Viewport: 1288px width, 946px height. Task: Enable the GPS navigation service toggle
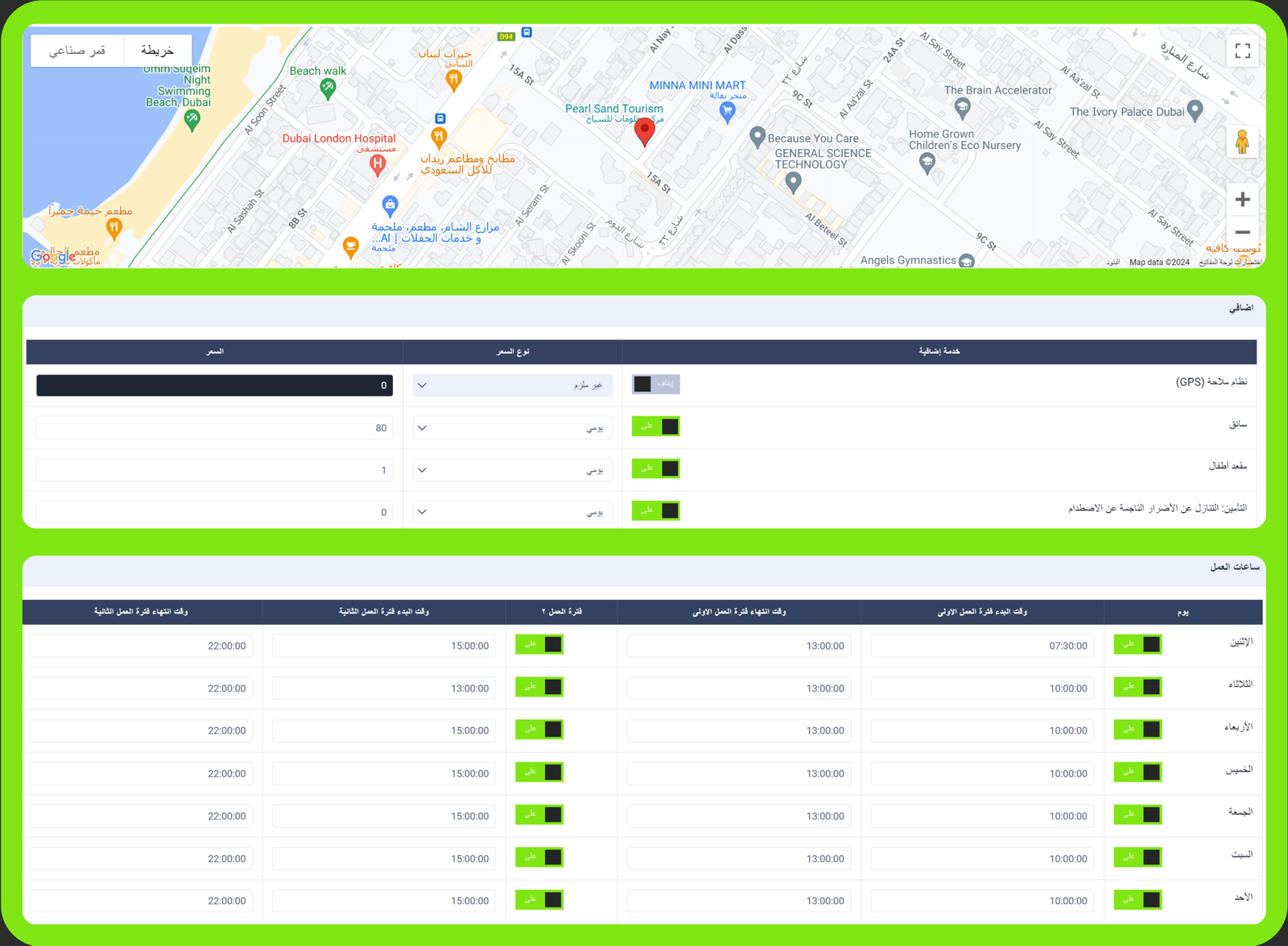[x=655, y=384]
